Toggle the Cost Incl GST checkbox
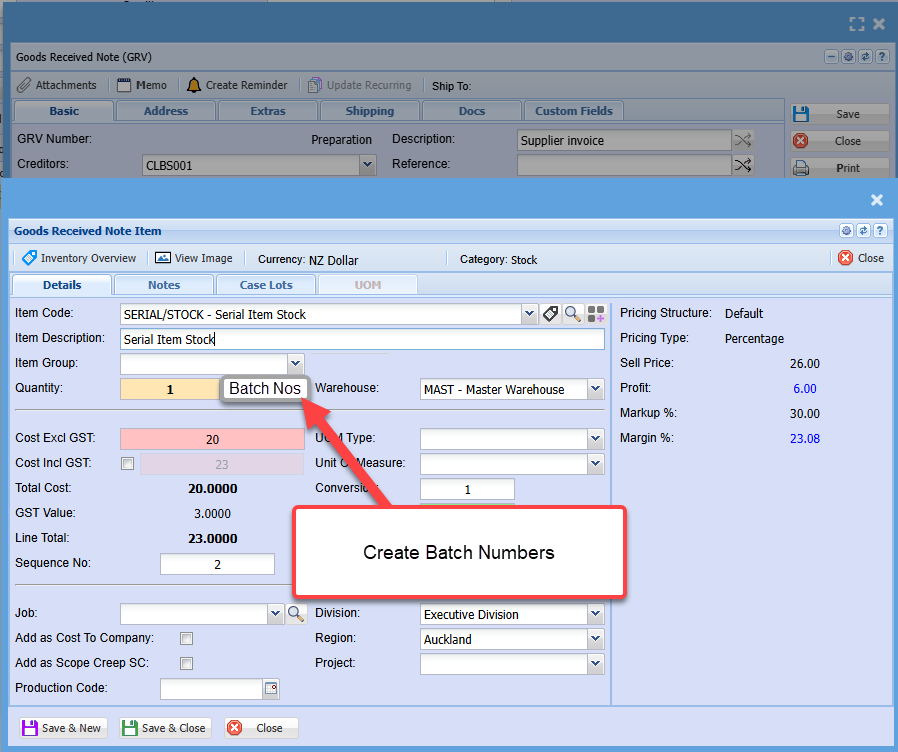This screenshot has height=752, width=898. click(x=127, y=463)
